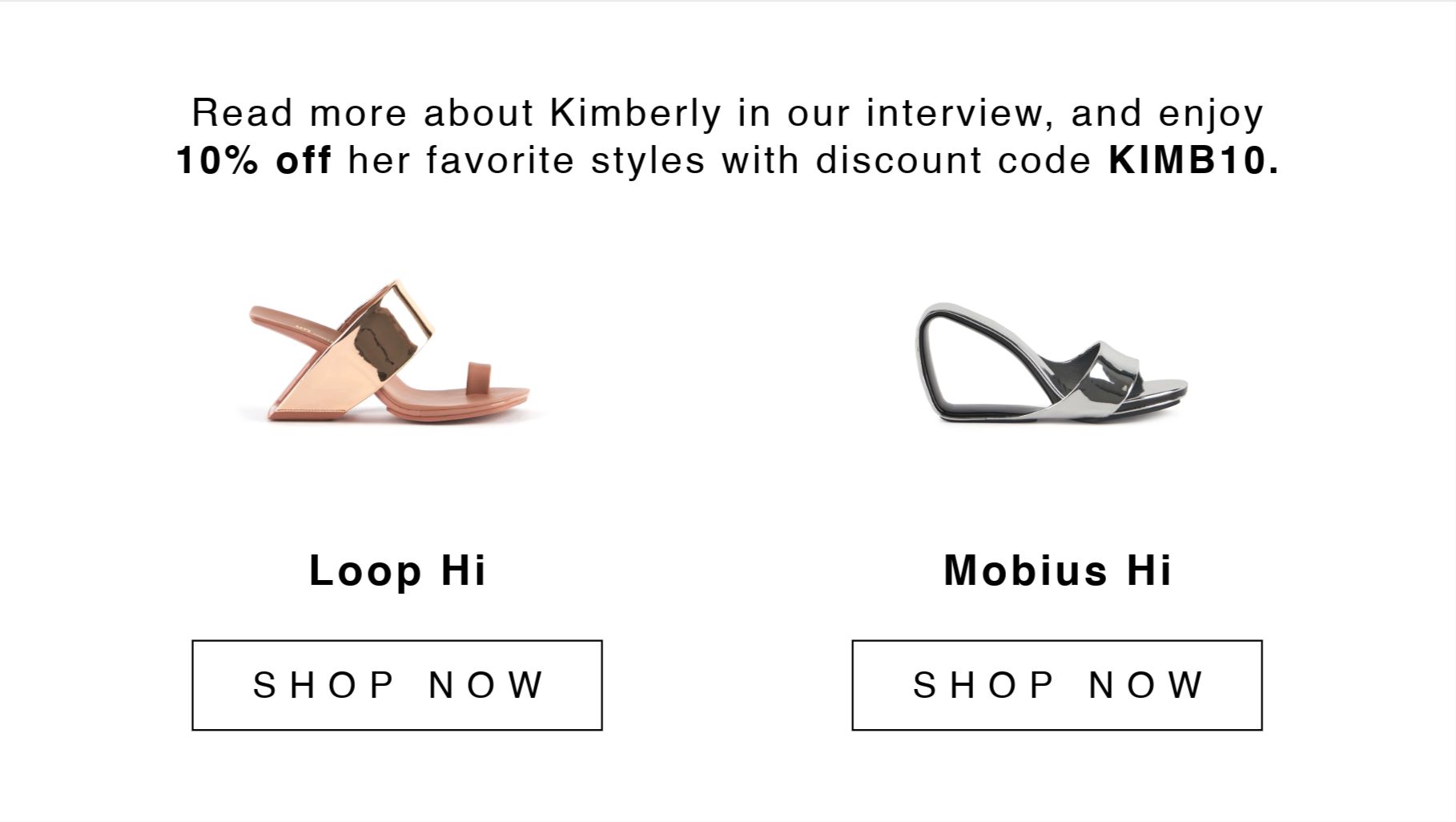Click the name Kimberly in the headline
1456x822 pixels.
[636, 113]
